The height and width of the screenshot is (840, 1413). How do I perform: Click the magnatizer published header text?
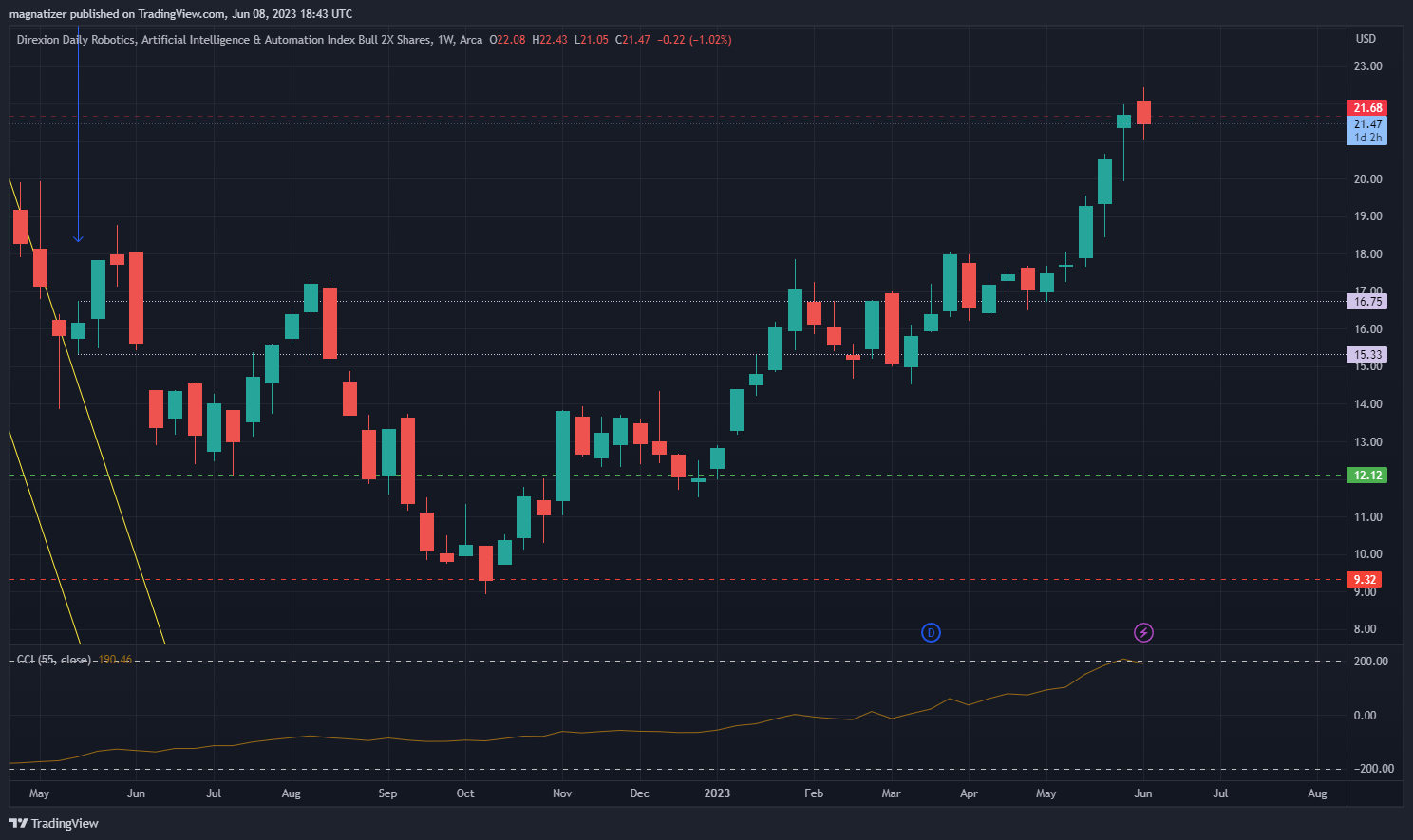pyautogui.click(x=180, y=14)
